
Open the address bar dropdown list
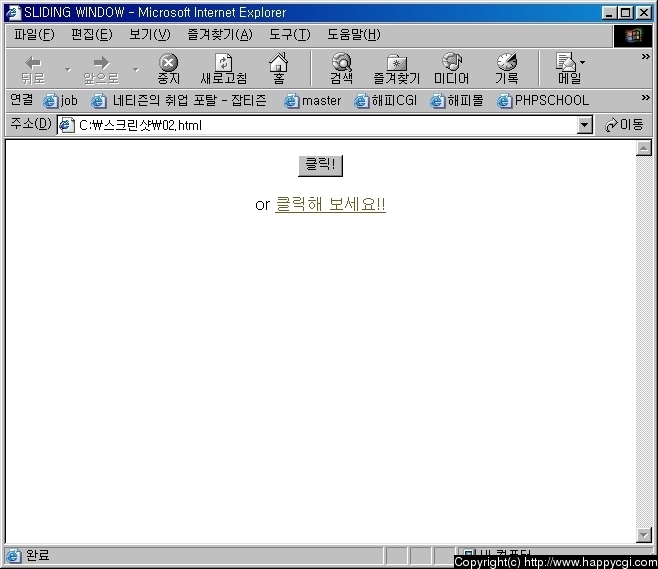coord(584,125)
